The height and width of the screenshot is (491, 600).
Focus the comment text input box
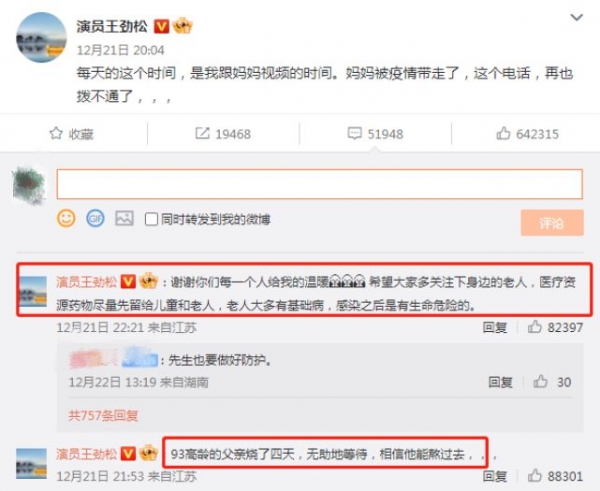320,184
